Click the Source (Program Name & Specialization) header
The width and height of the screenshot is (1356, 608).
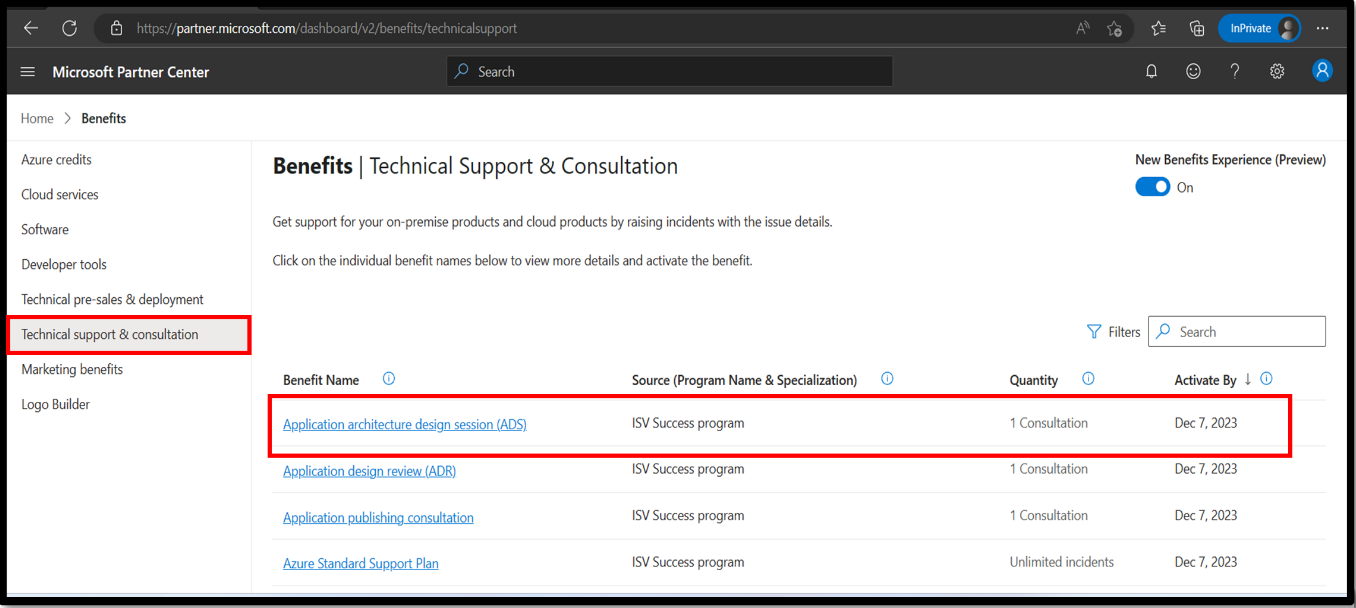(x=745, y=380)
